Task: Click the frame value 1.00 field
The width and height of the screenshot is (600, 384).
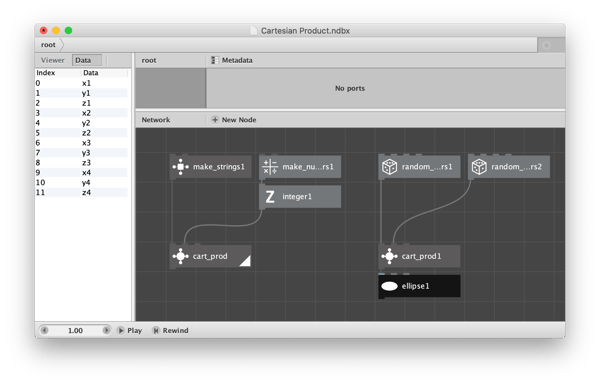Action: (x=75, y=330)
